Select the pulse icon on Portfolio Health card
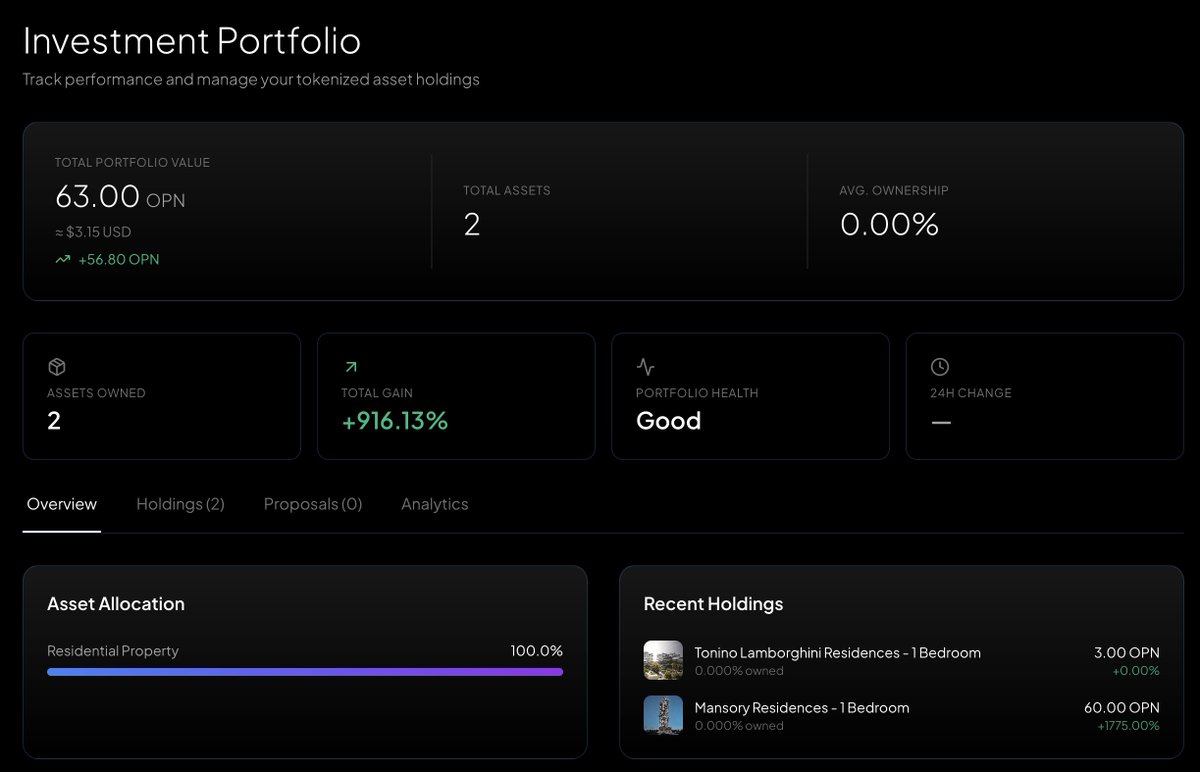The image size is (1200, 772). point(646,366)
